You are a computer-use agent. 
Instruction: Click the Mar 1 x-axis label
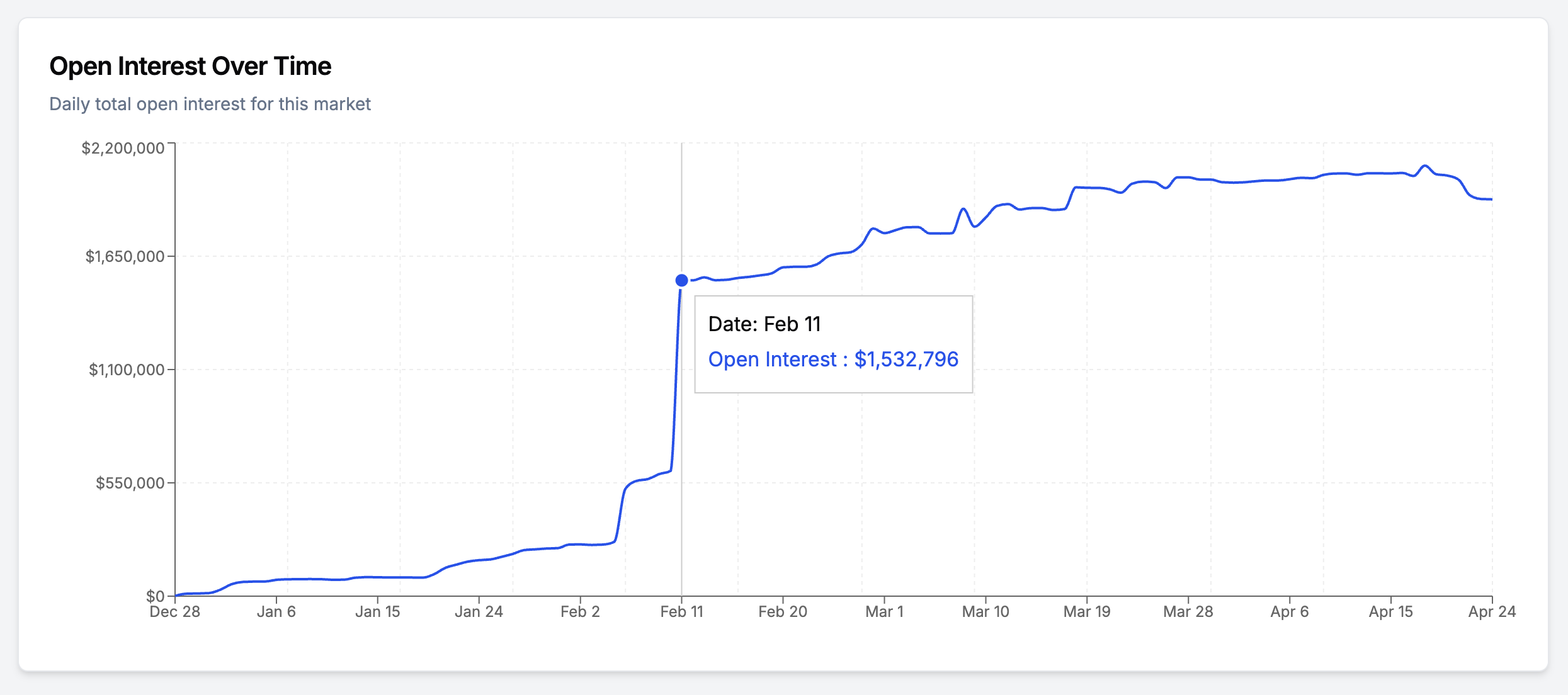pos(884,611)
